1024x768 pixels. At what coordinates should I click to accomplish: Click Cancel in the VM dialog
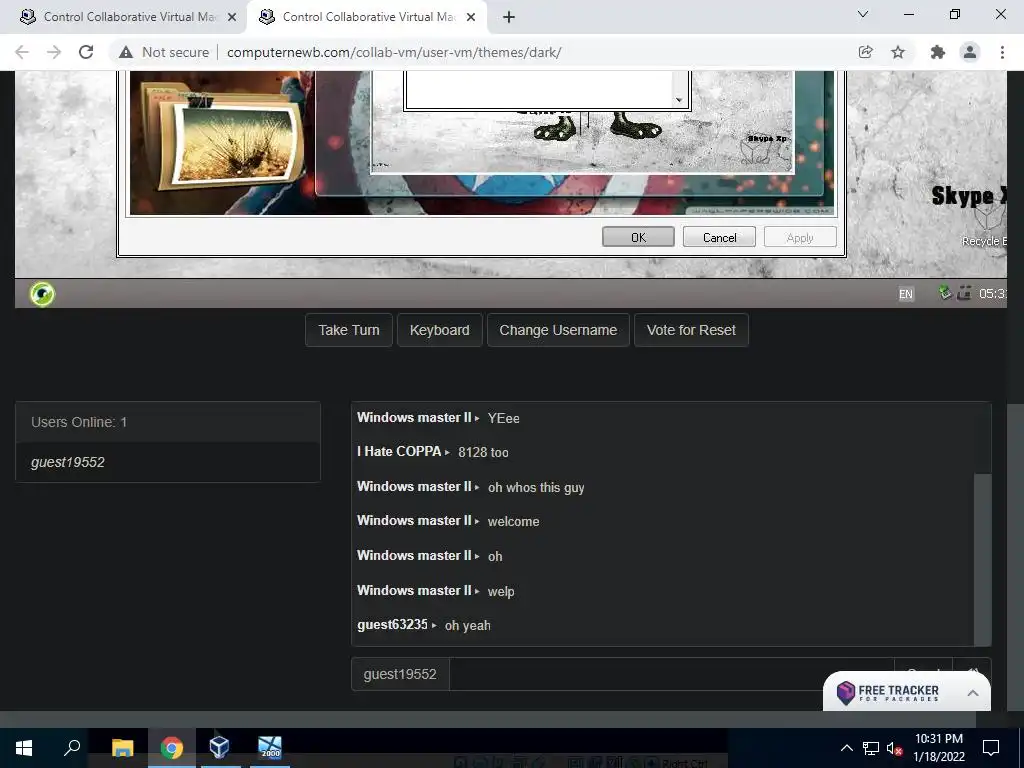click(719, 237)
